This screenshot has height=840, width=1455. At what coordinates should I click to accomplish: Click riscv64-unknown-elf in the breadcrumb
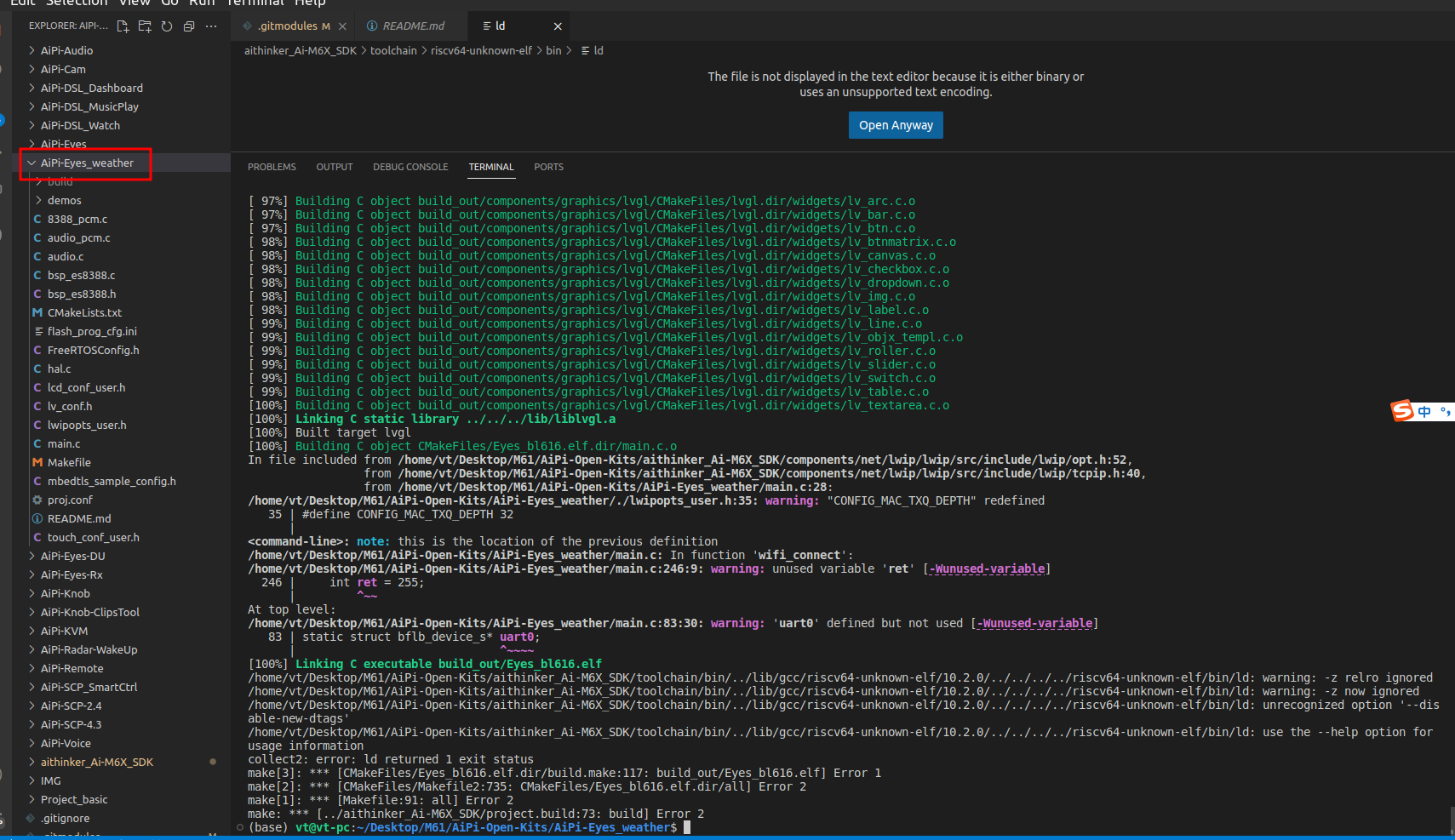click(481, 51)
